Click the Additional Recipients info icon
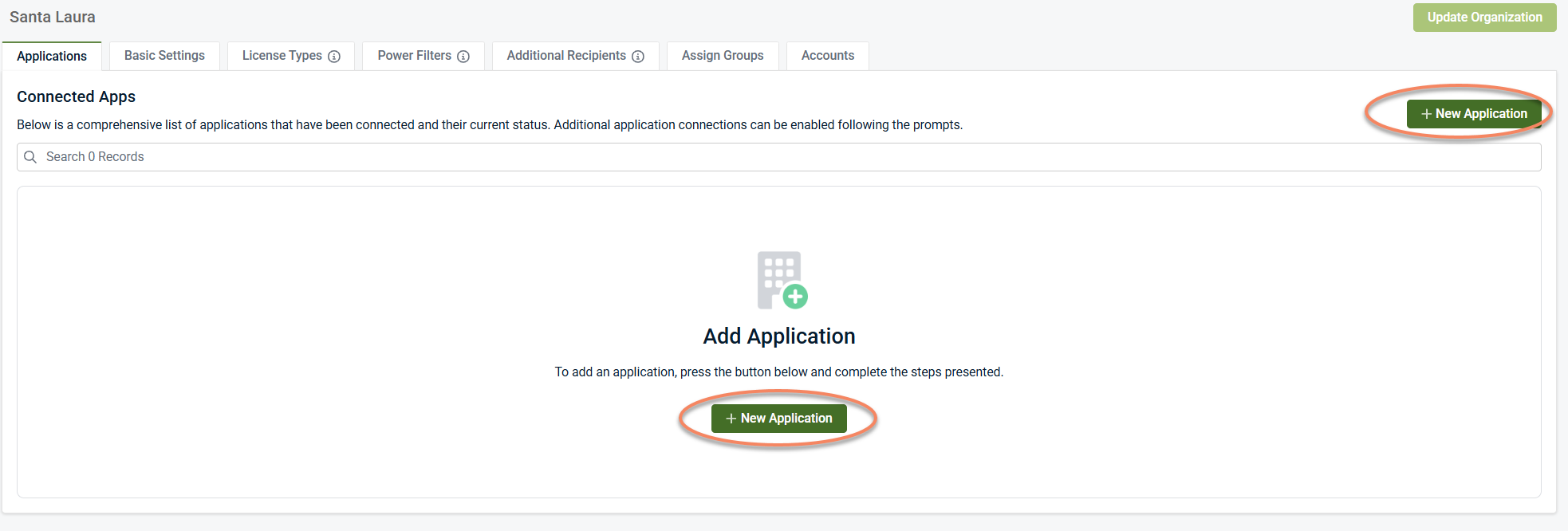The height and width of the screenshot is (531, 1568). click(x=638, y=57)
